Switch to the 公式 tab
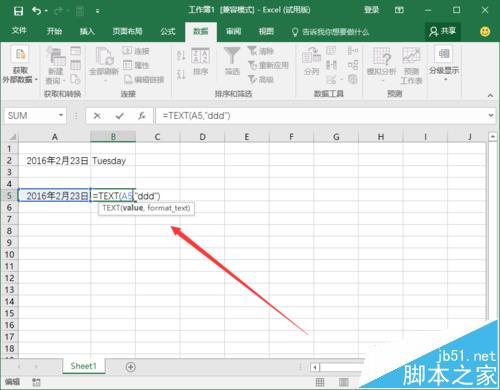The image size is (500, 390). (167, 31)
